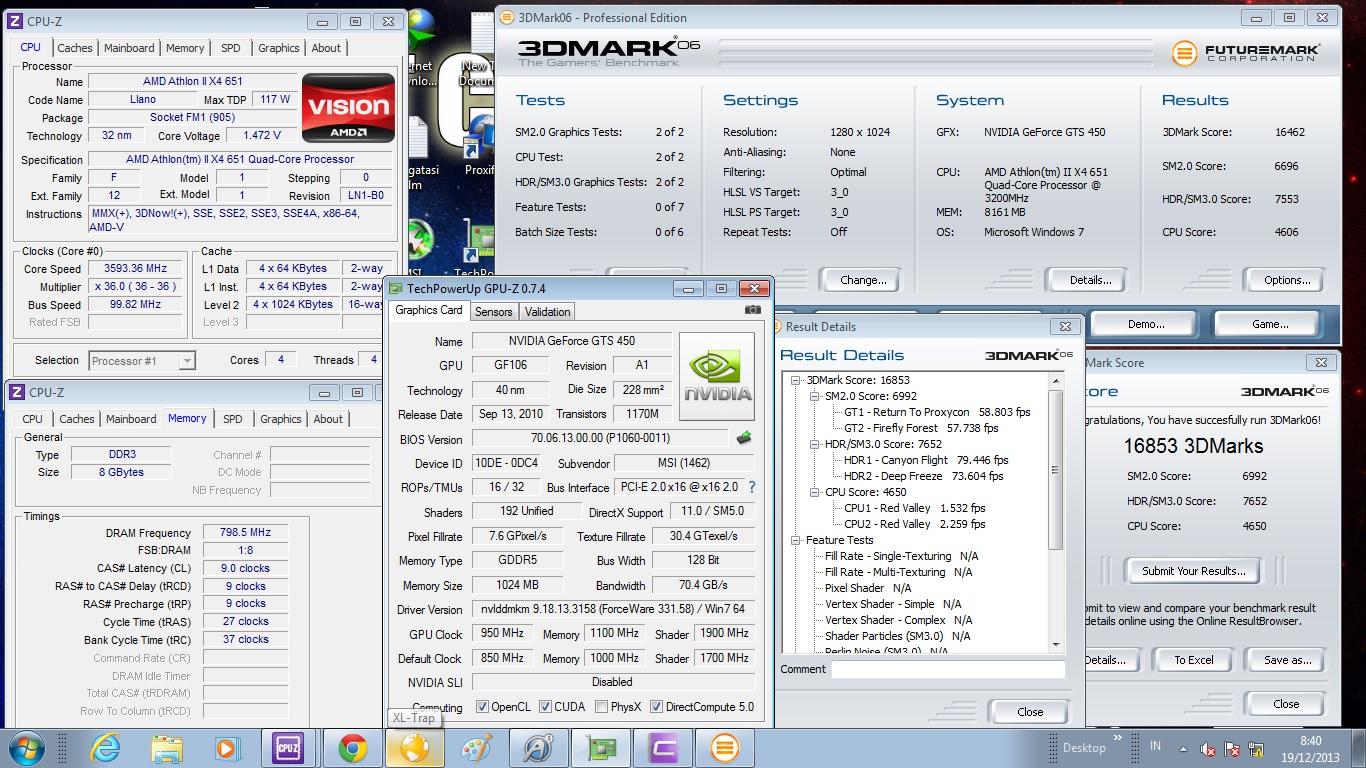Click the 3DMark06 title bar icon

coord(508,17)
